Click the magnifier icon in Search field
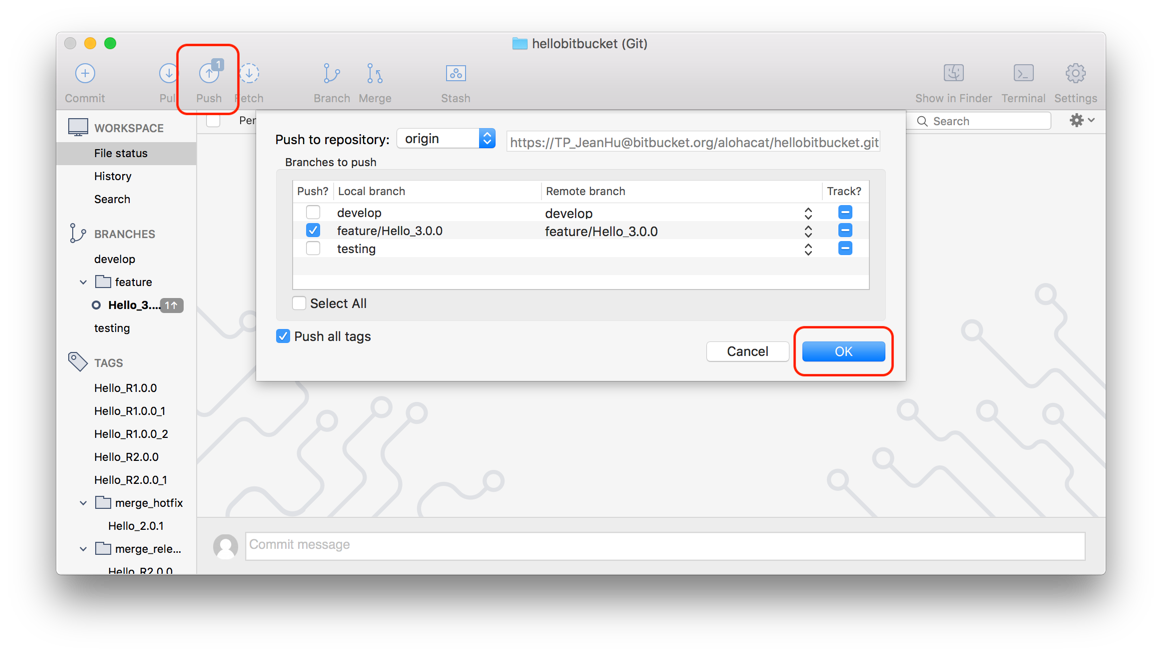The width and height of the screenshot is (1162, 655). pyautogui.click(x=923, y=121)
